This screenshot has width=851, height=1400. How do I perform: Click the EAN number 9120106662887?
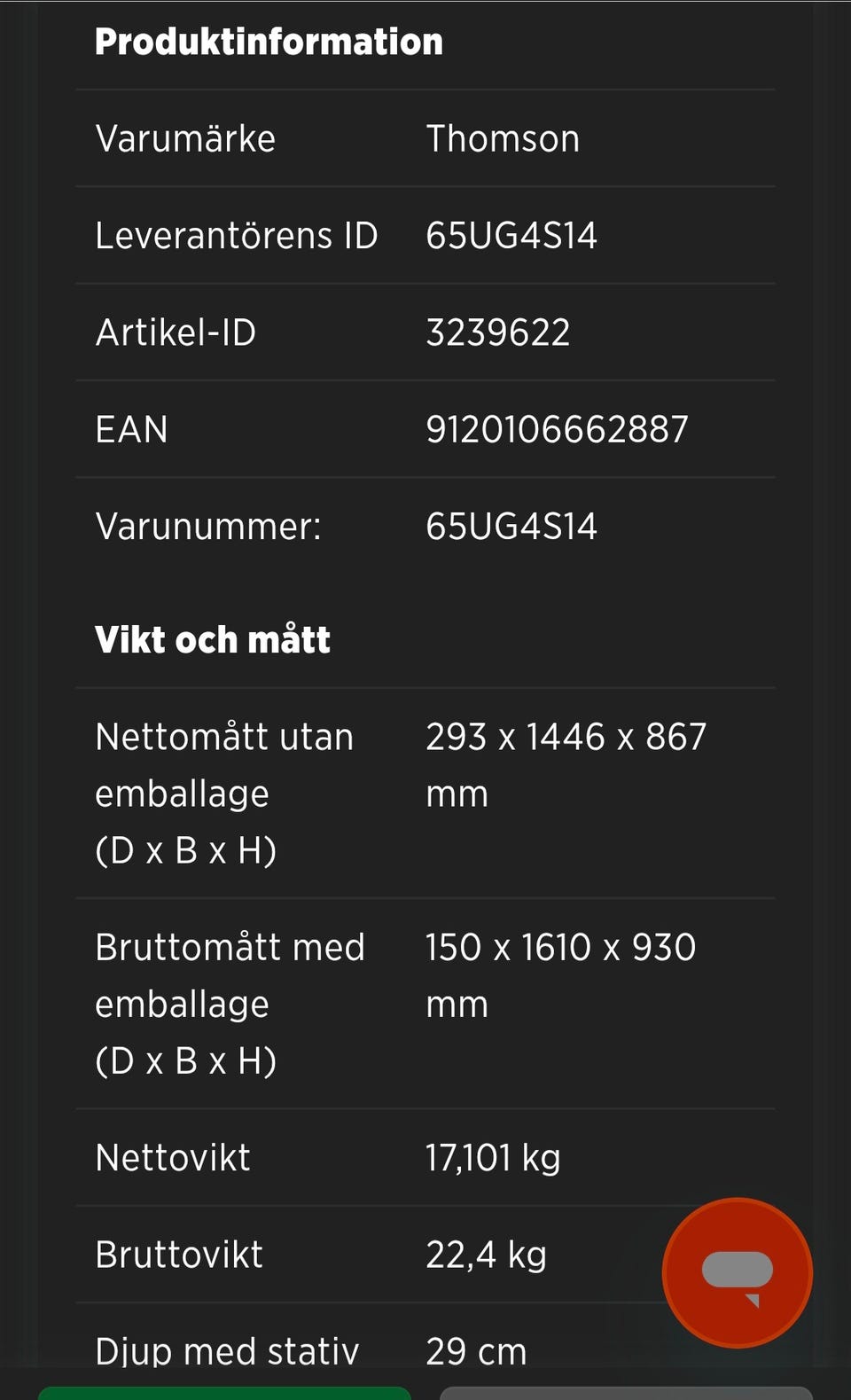tap(557, 429)
